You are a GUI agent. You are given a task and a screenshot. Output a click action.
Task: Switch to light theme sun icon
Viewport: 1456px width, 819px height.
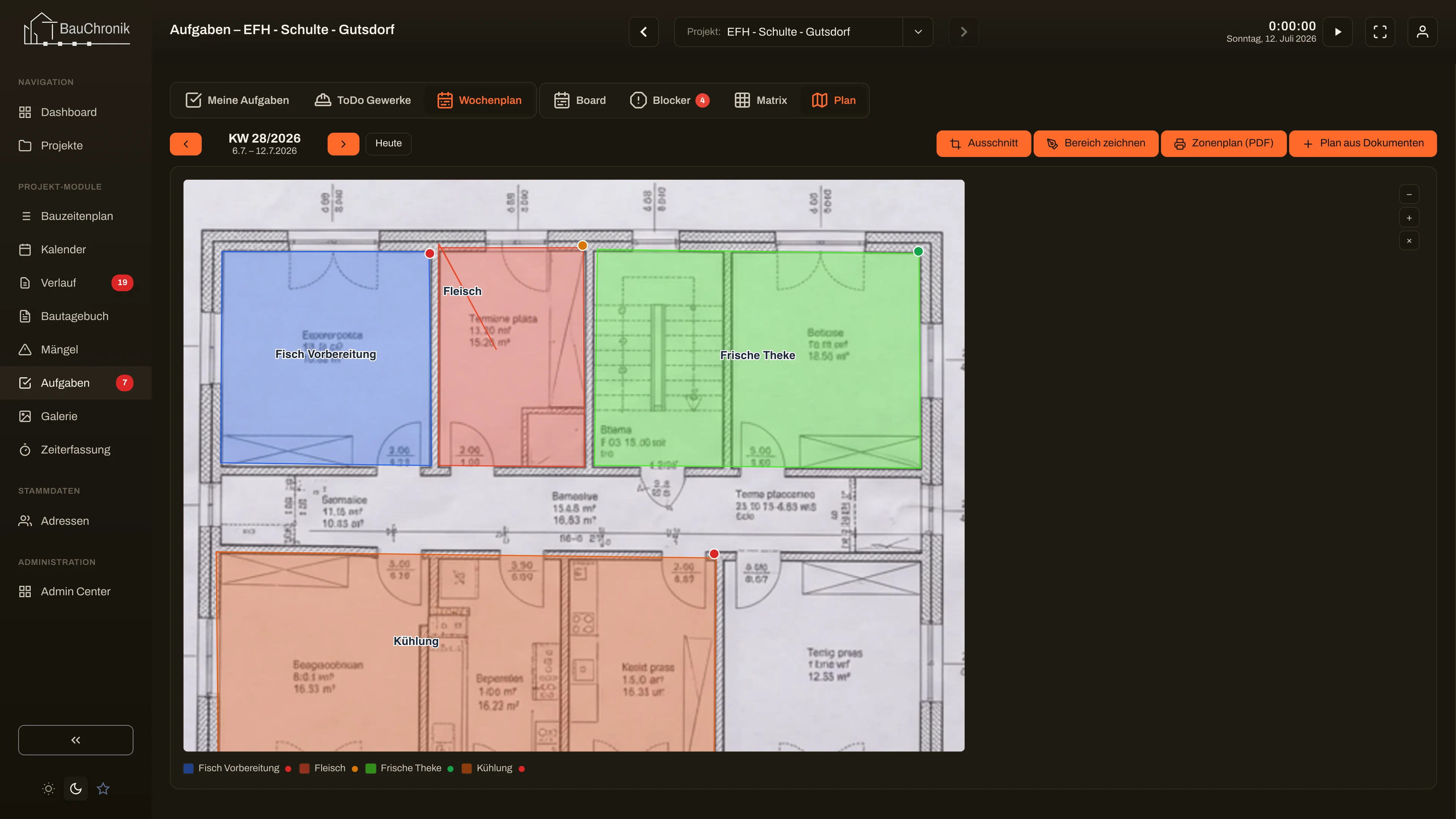pyautogui.click(x=49, y=789)
